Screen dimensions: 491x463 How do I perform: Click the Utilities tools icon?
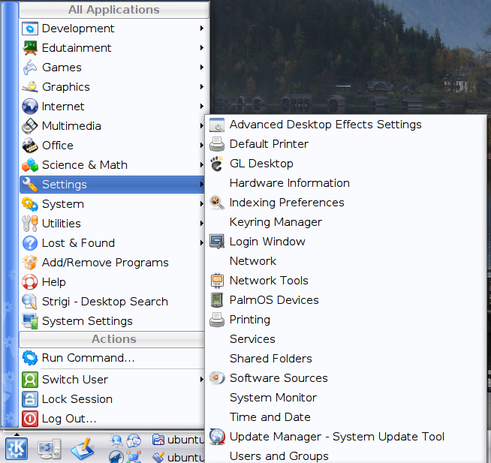pos(30,223)
